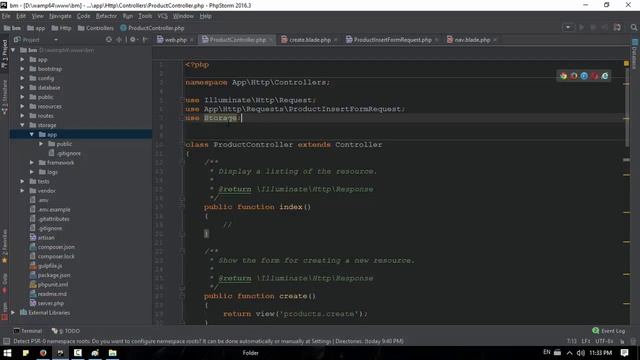
Task: Click volume icon in system tray
Action: click(x=580, y=353)
